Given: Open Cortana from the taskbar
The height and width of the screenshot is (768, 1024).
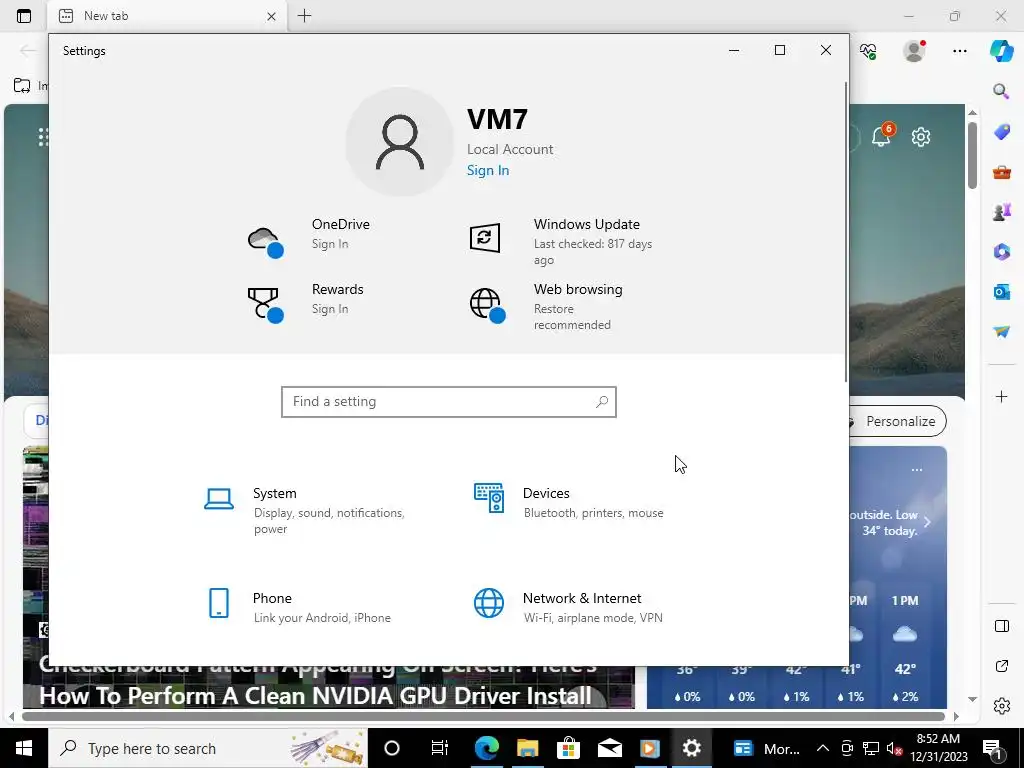Looking at the screenshot, I should [392, 748].
